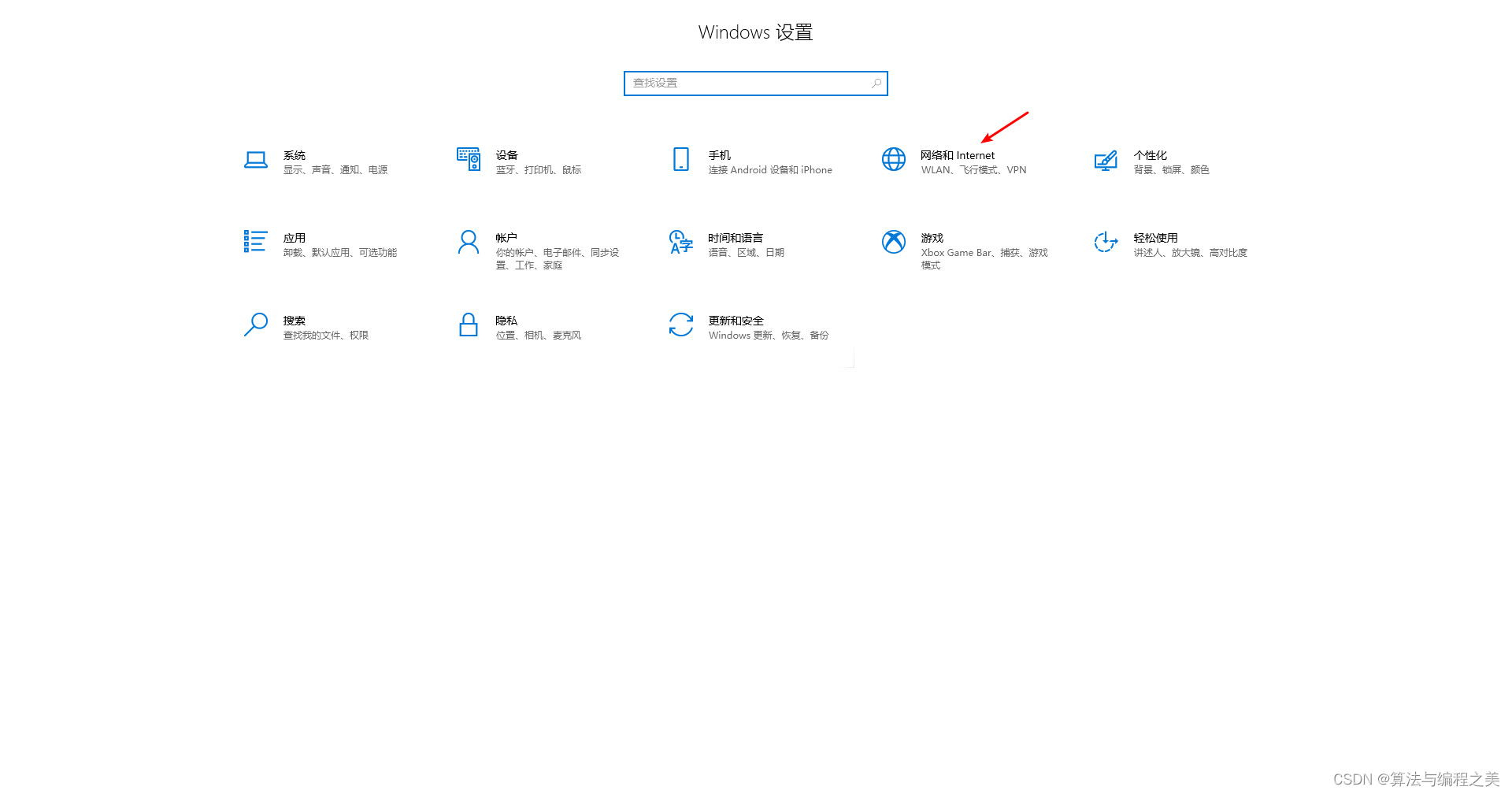The height and width of the screenshot is (794, 1512).
Task: Click Windows 更新、恢复、备份 description
Action: (769, 336)
